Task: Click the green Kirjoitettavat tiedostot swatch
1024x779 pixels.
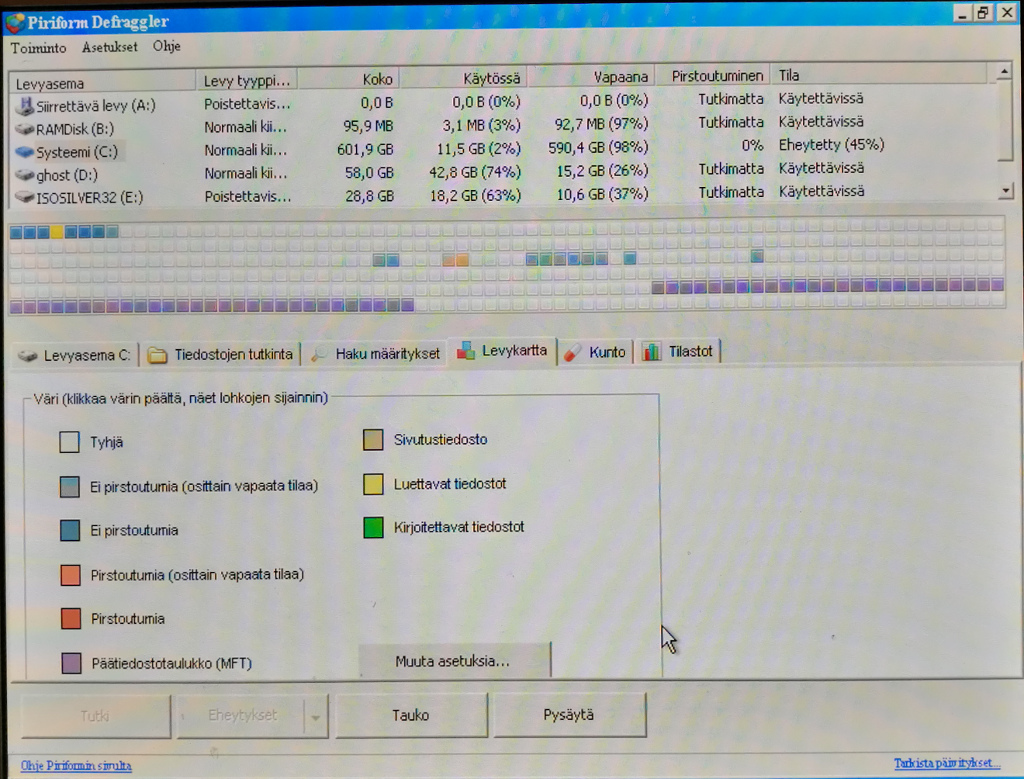Action: pyautogui.click(x=373, y=528)
